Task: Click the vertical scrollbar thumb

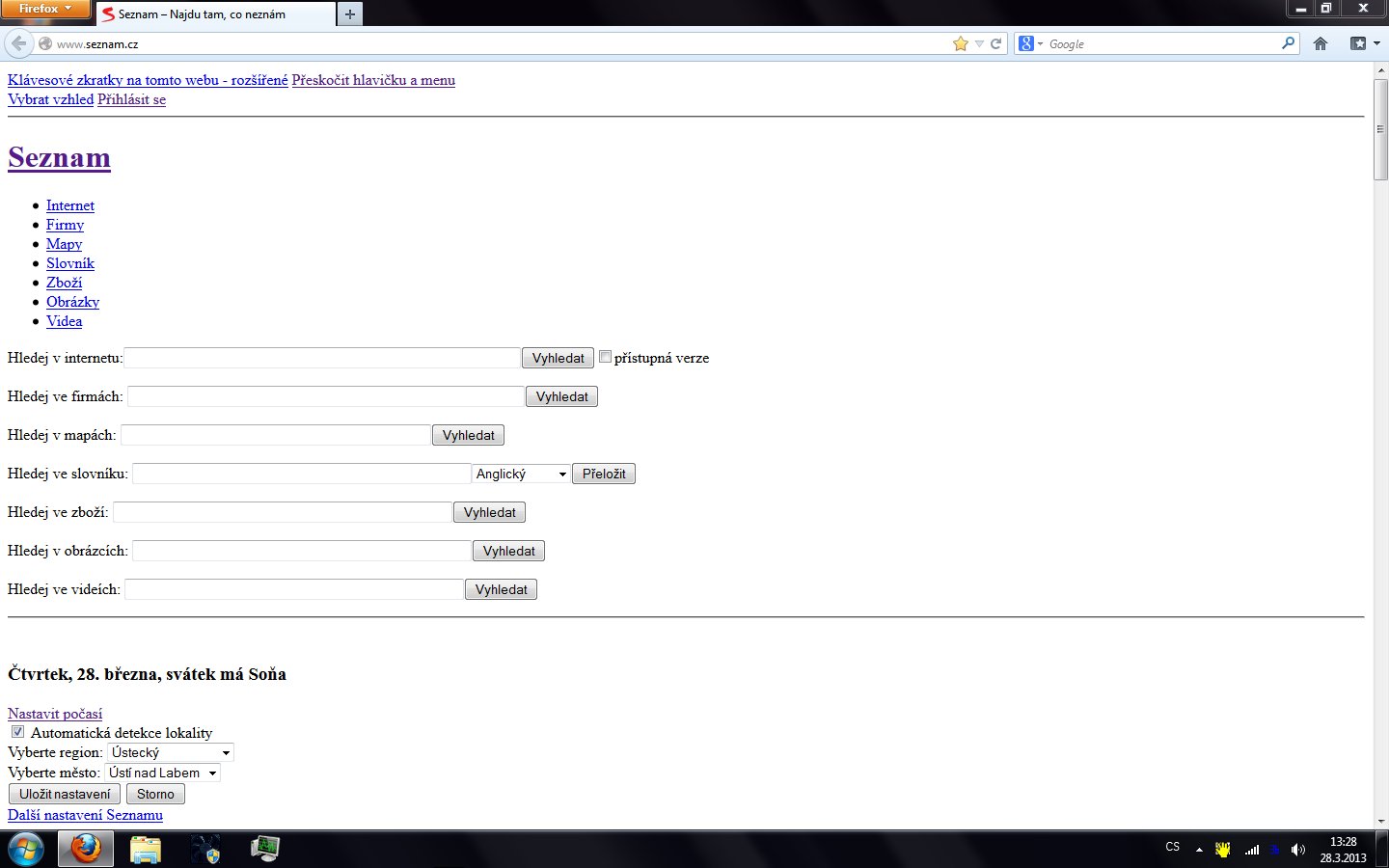Action: tap(1380, 129)
